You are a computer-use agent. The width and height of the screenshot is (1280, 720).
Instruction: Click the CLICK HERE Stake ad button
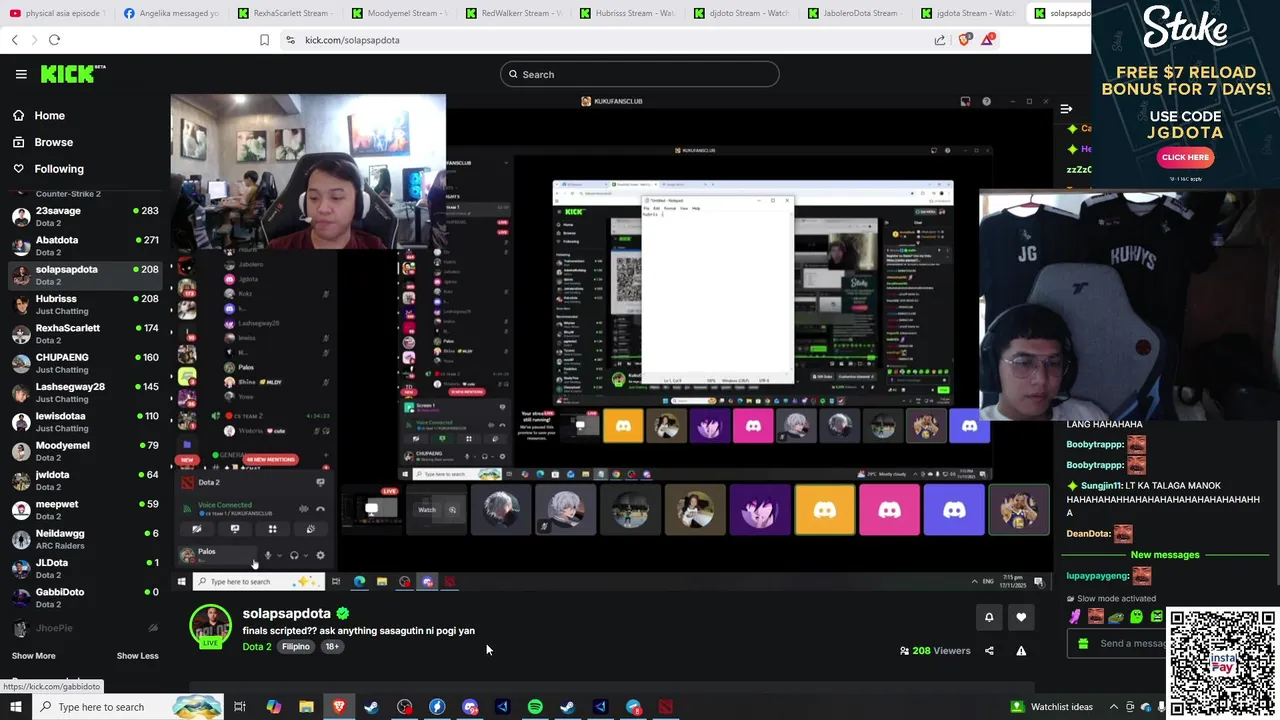[1185, 157]
